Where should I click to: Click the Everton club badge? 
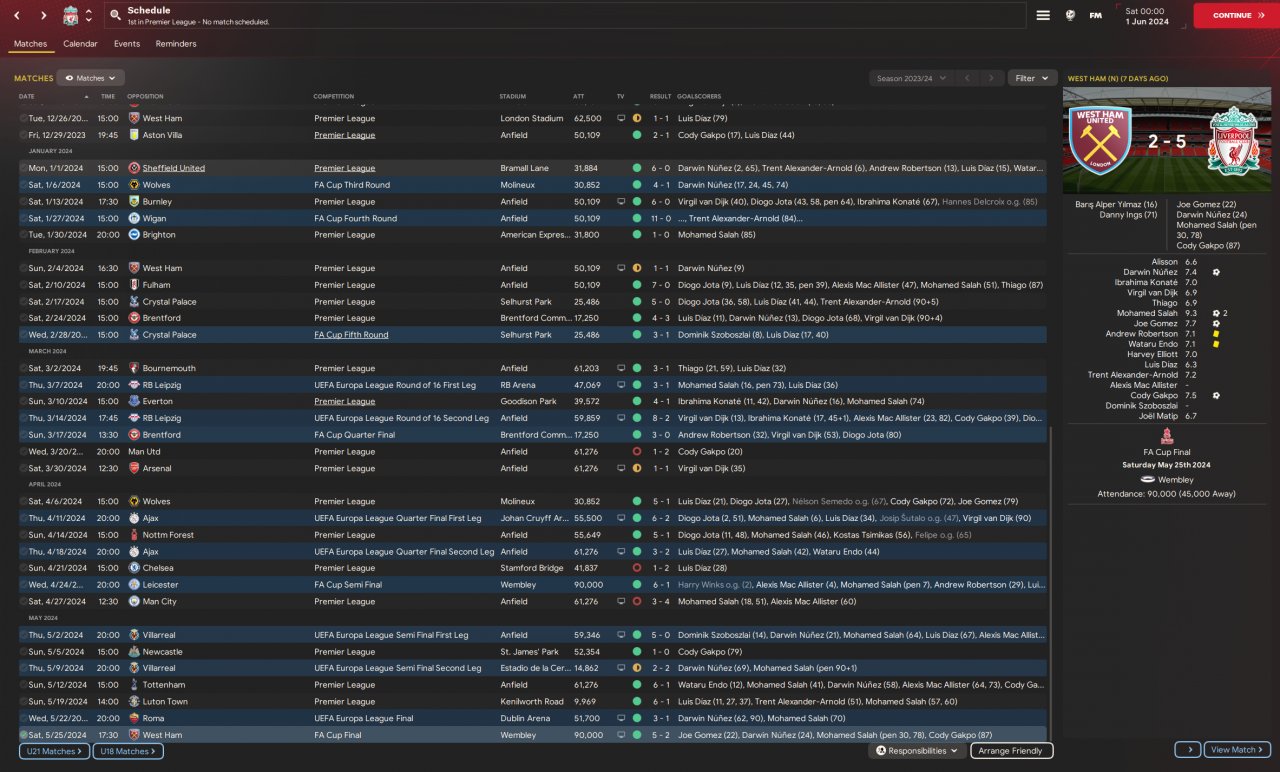tap(134, 401)
